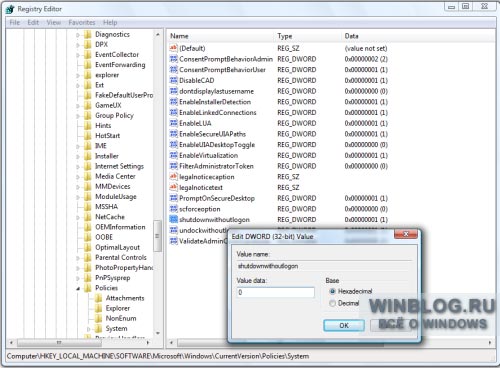
Task: Expand the Internet Settings tree node
Action: pyautogui.click(x=78, y=166)
